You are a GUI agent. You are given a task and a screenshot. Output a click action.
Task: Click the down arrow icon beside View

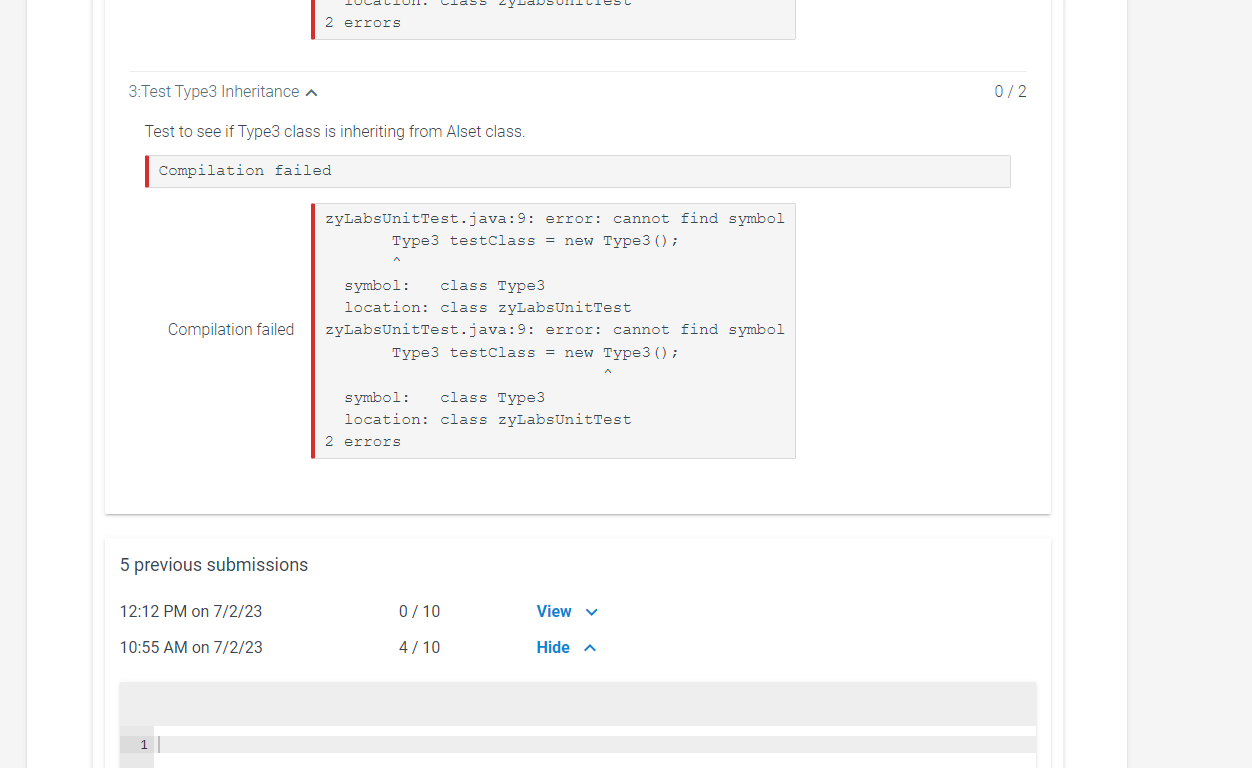pos(590,611)
